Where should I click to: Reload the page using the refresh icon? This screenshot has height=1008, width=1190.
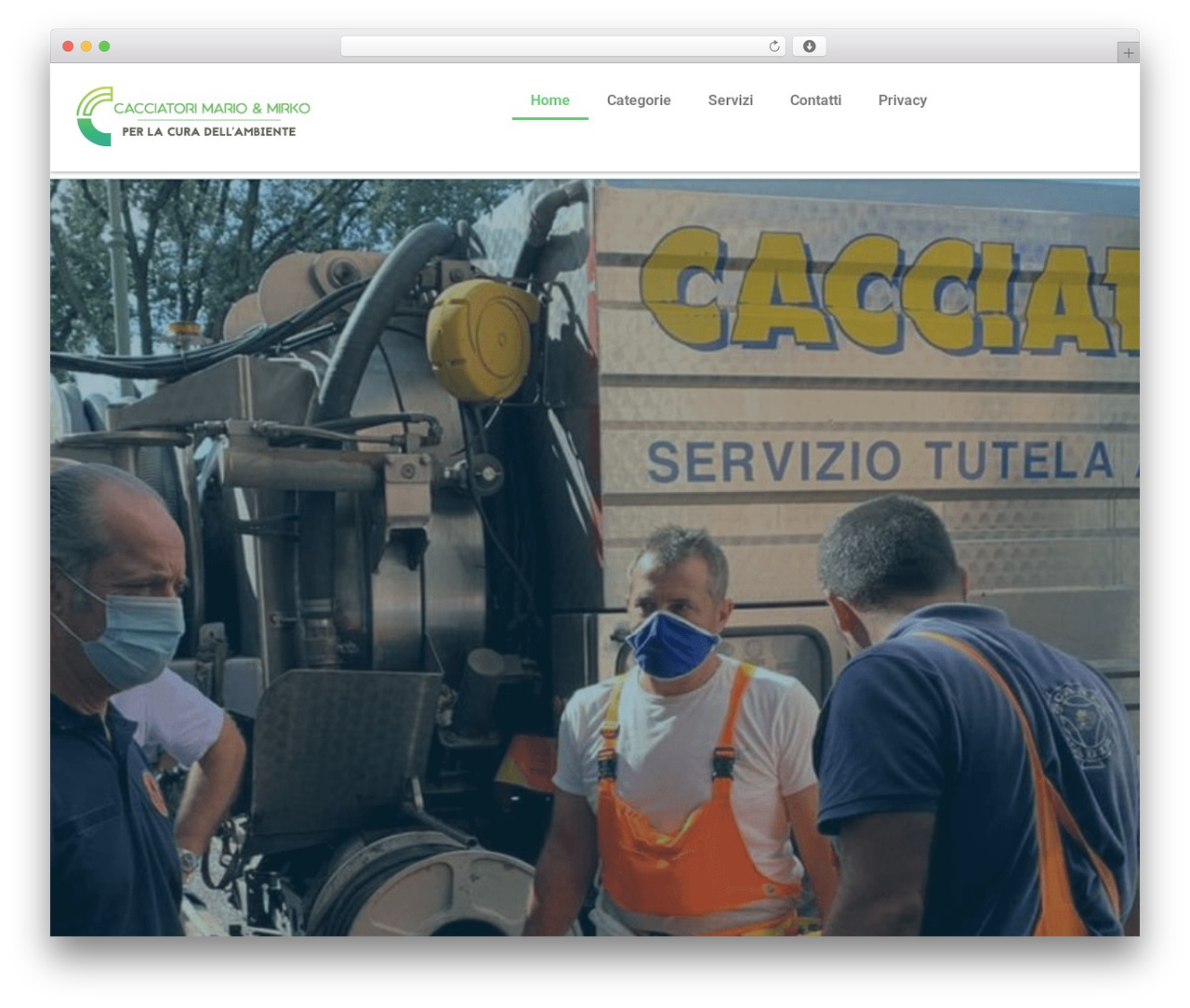(773, 46)
